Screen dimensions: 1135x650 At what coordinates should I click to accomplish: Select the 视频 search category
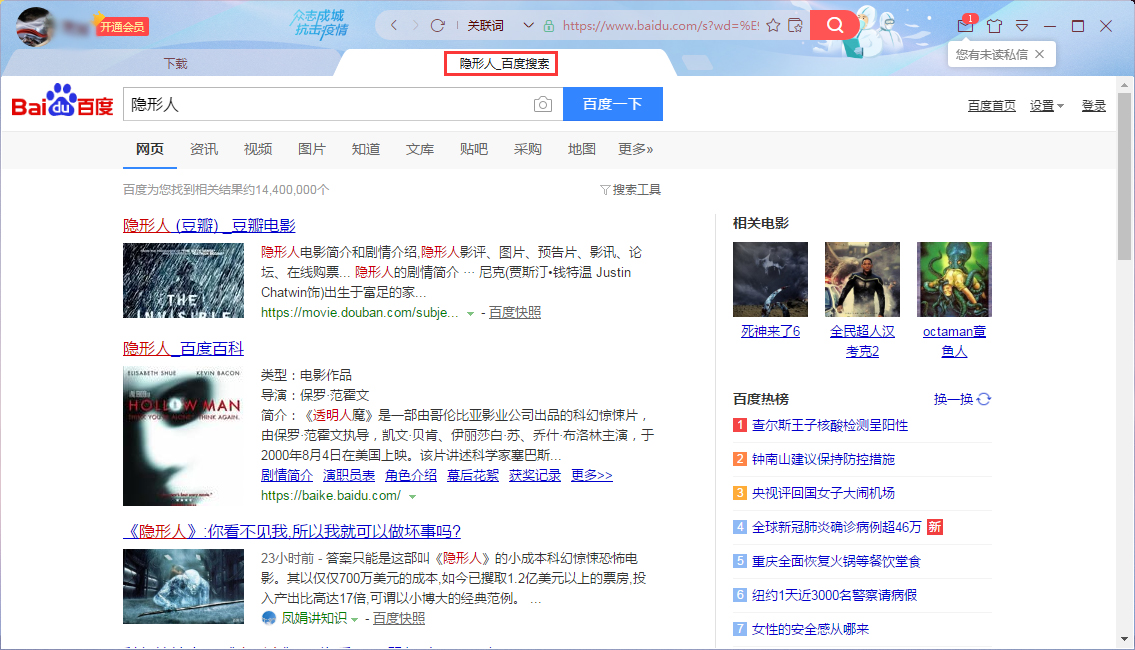coord(257,149)
